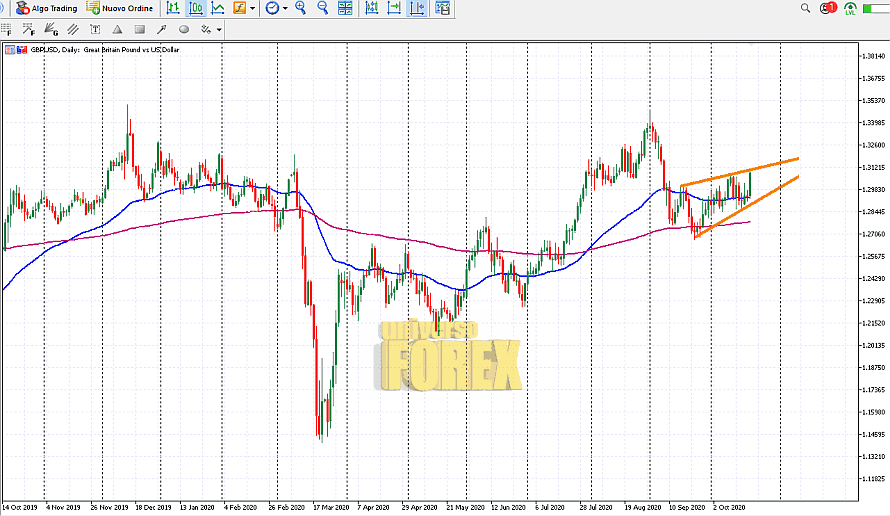Click the Nuovo Ordine button

click(x=120, y=8)
